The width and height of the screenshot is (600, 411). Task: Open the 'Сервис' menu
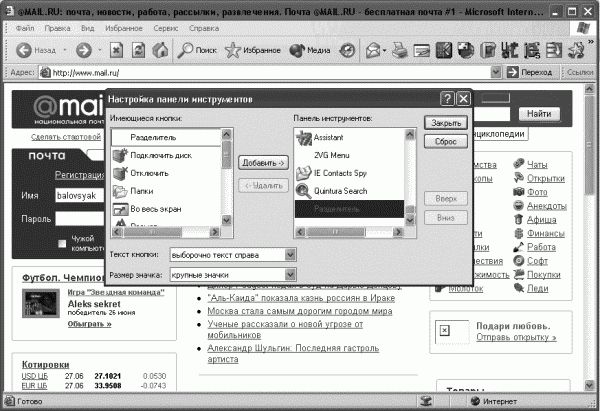pos(166,28)
